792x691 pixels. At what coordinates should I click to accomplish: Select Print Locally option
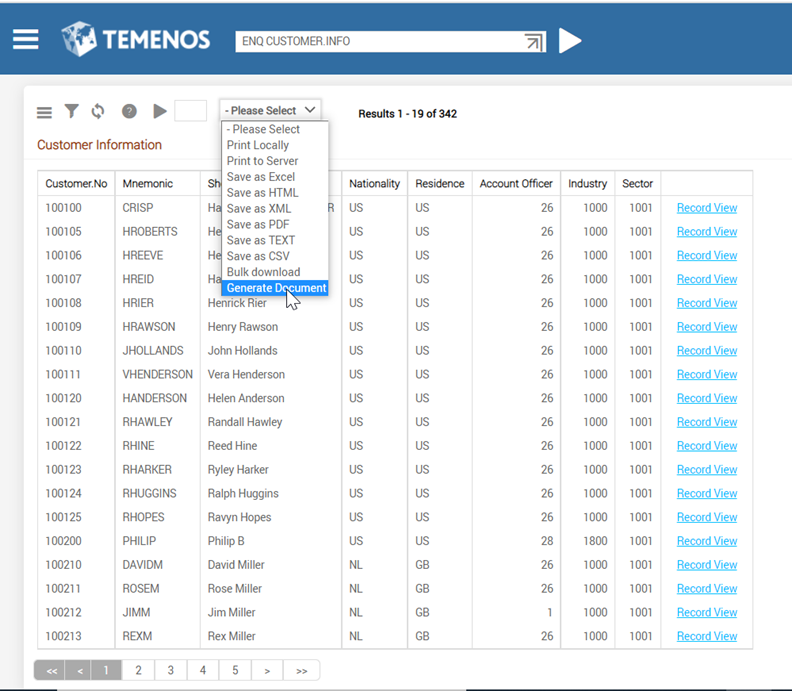tap(258, 145)
